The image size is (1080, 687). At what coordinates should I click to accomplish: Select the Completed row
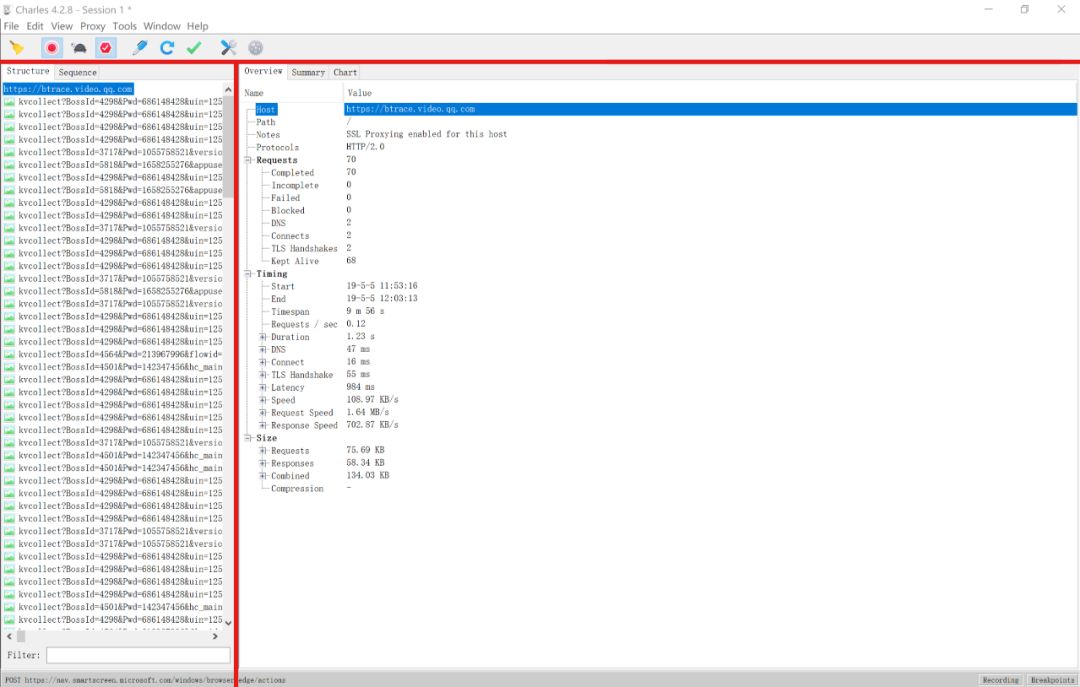tap(660, 172)
